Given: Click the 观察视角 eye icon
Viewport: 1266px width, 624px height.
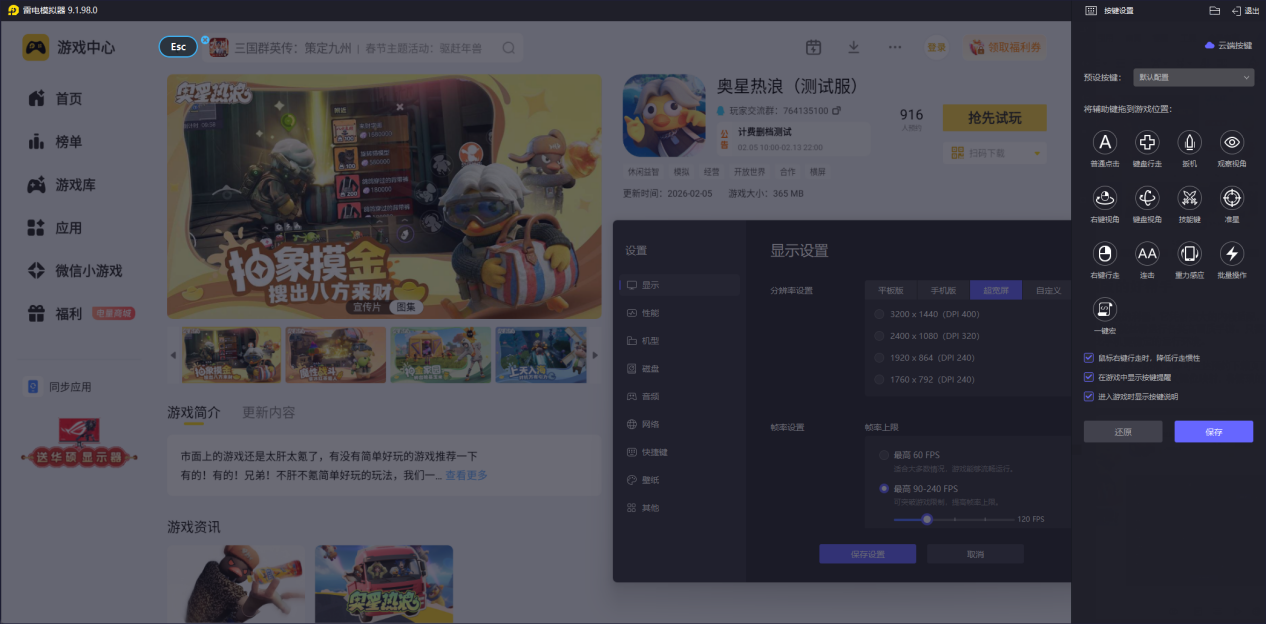Looking at the screenshot, I should [x=1232, y=142].
